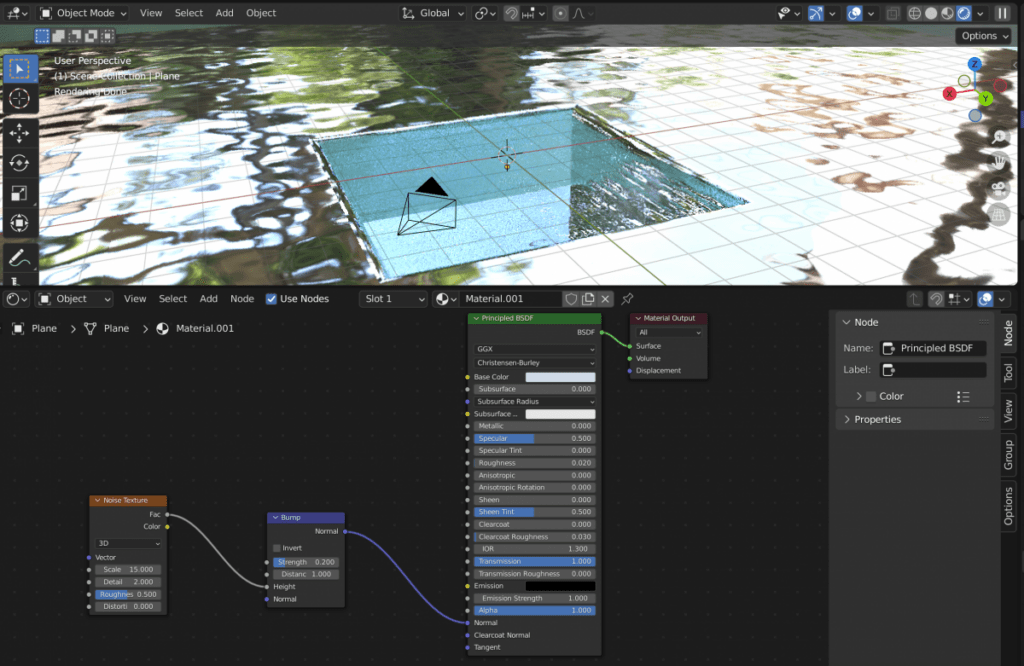The width and height of the screenshot is (1024, 666).
Task: Open the Add menu in node editor
Action: click(208, 299)
